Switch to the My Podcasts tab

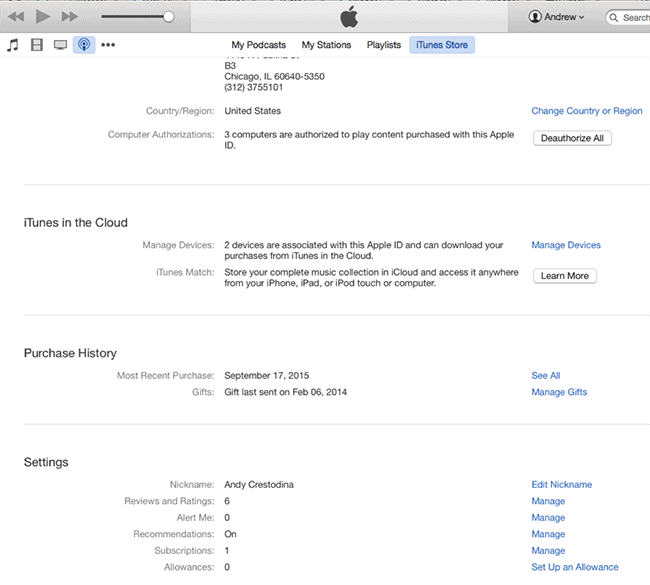pyautogui.click(x=259, y=45)
